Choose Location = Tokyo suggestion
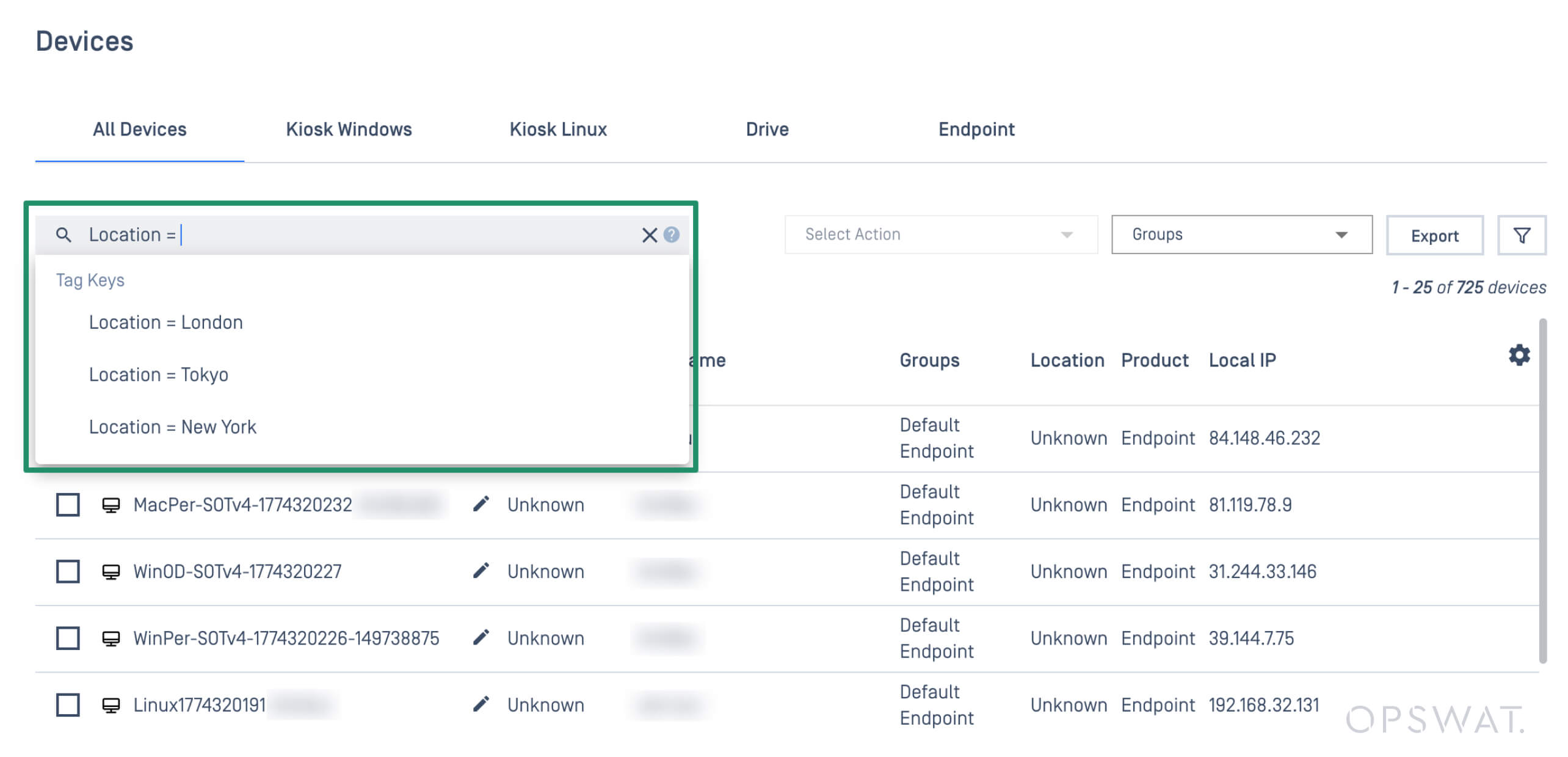Image resolution: width=1568 pixels, height=757 pixels. tap(159, 375)
